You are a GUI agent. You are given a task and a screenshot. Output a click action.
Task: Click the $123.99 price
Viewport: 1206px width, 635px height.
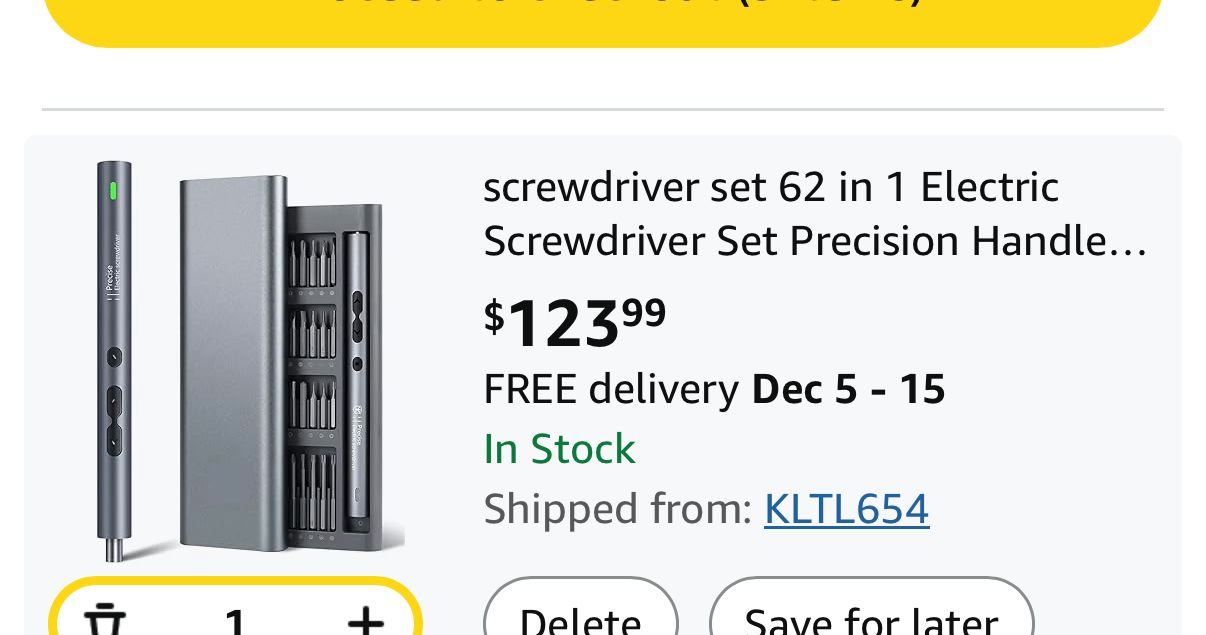point(575,322)
